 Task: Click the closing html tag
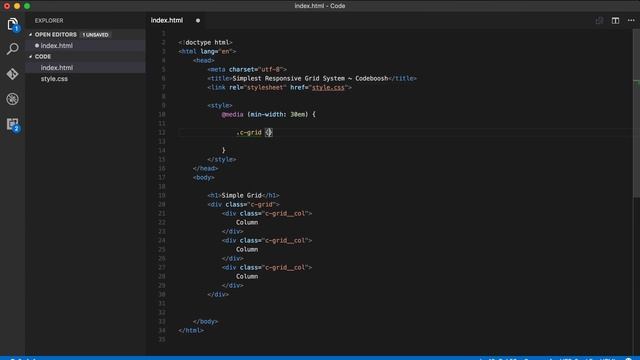click(191, 331)
